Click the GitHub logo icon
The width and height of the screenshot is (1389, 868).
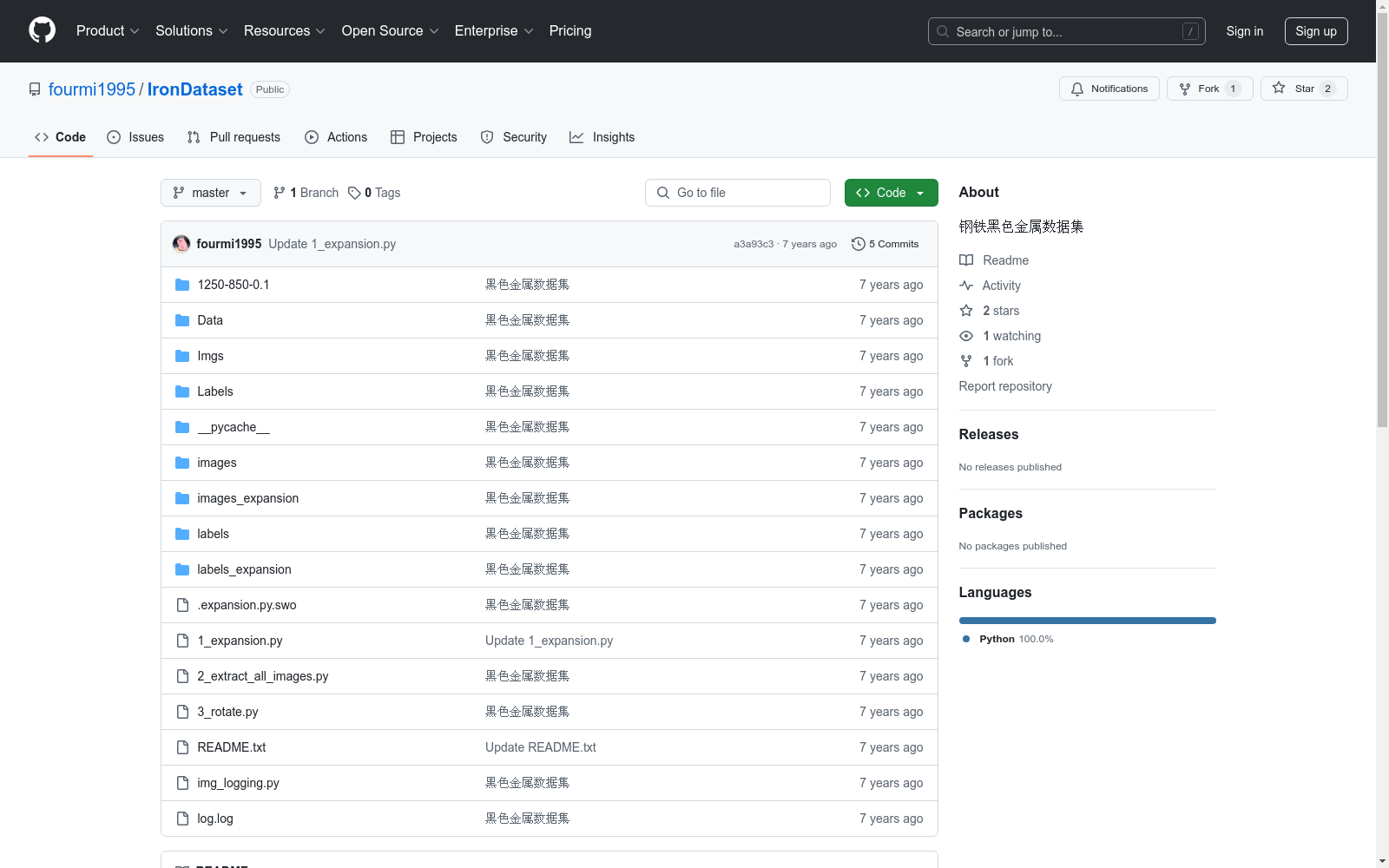[42, 30]
